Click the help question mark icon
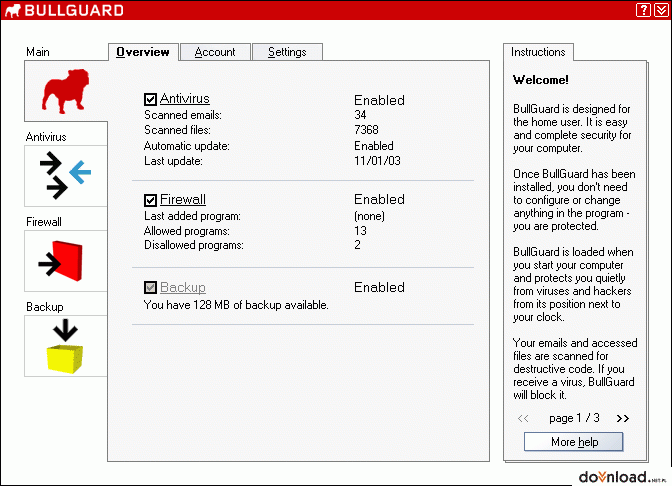Screen dimensions: 672x486 pyautogui.click(x=643, y=9)
